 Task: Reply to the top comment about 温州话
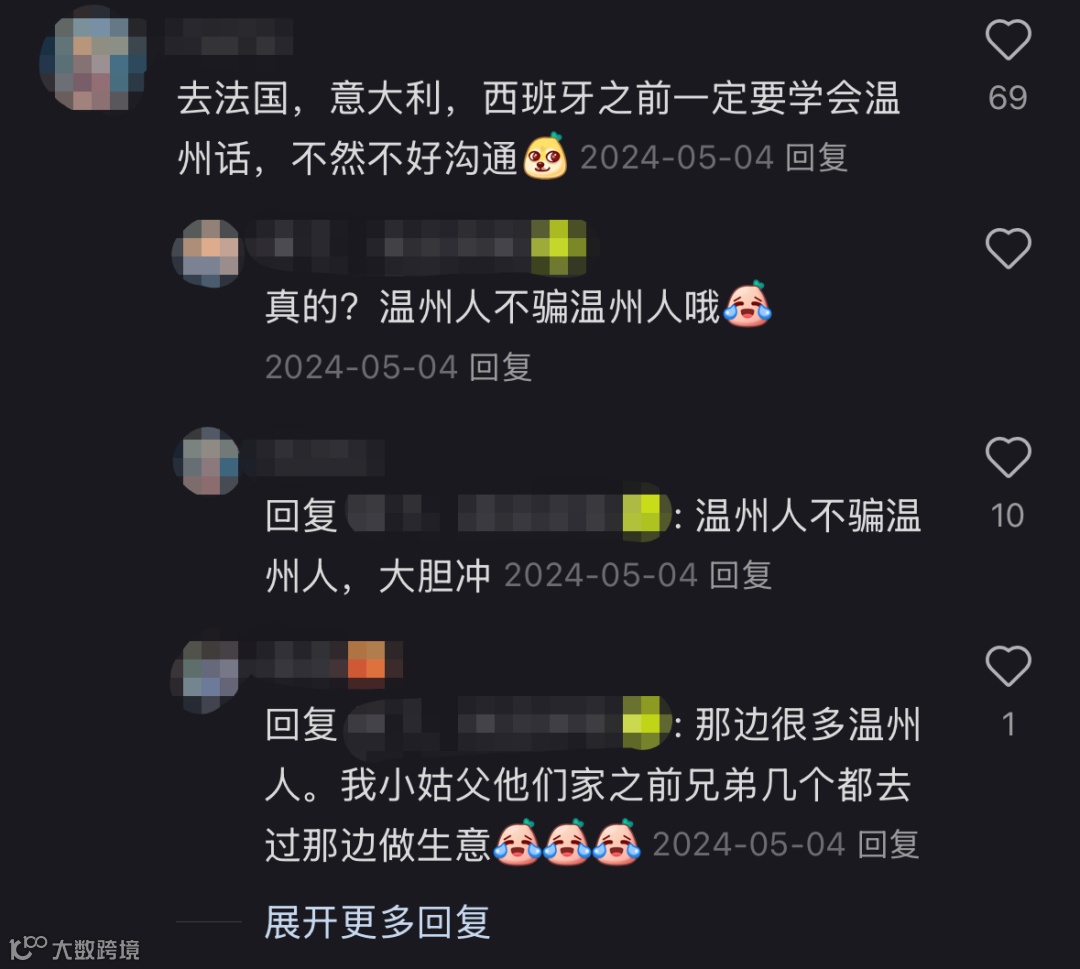pyautogui.click(x=816, y=158)
